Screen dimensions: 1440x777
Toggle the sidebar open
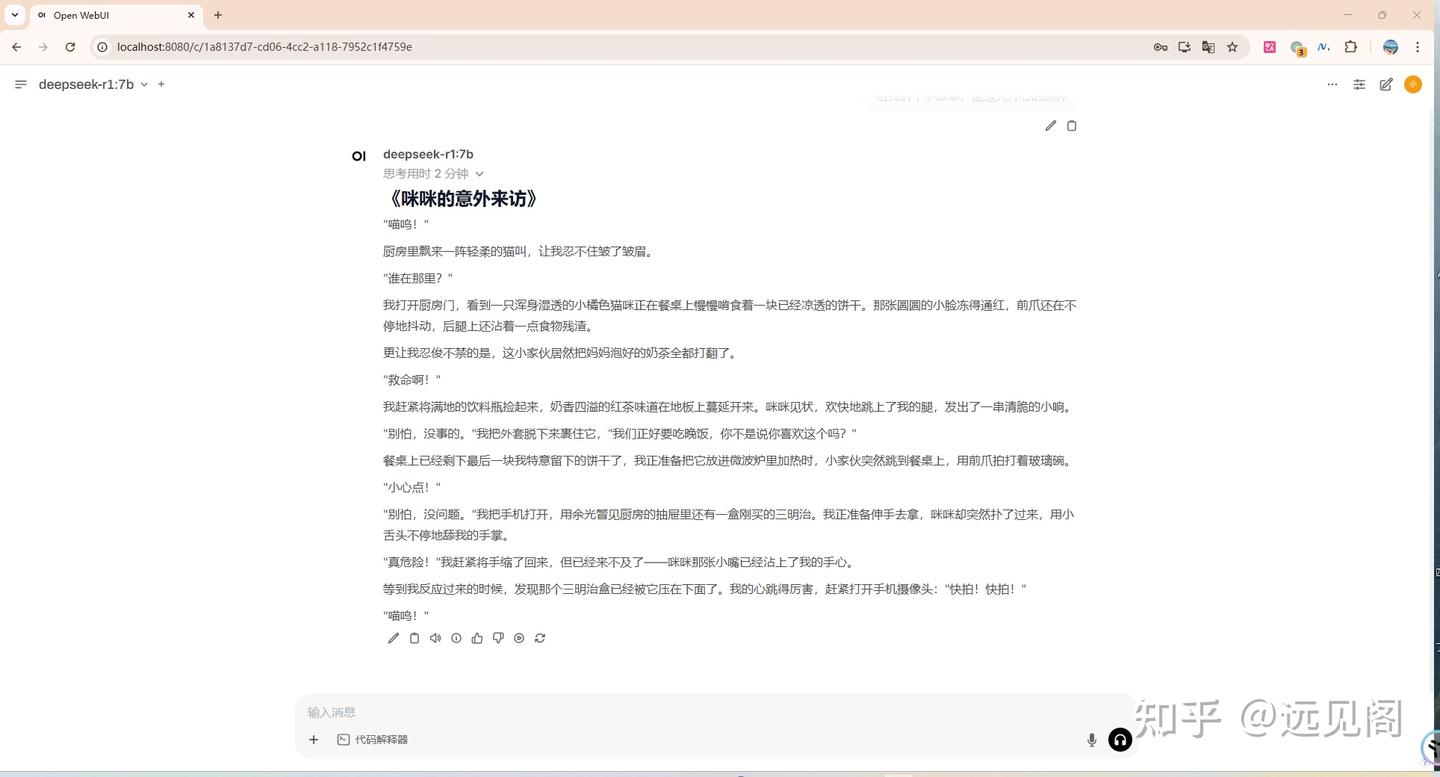coord(20,84)
